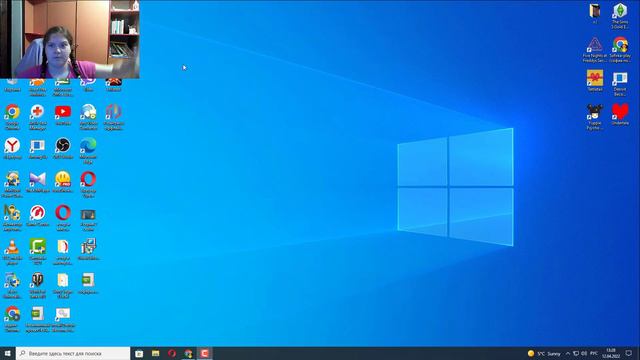
Task: Switch the РУС input language indicator
Action: (x=594, y=353)
